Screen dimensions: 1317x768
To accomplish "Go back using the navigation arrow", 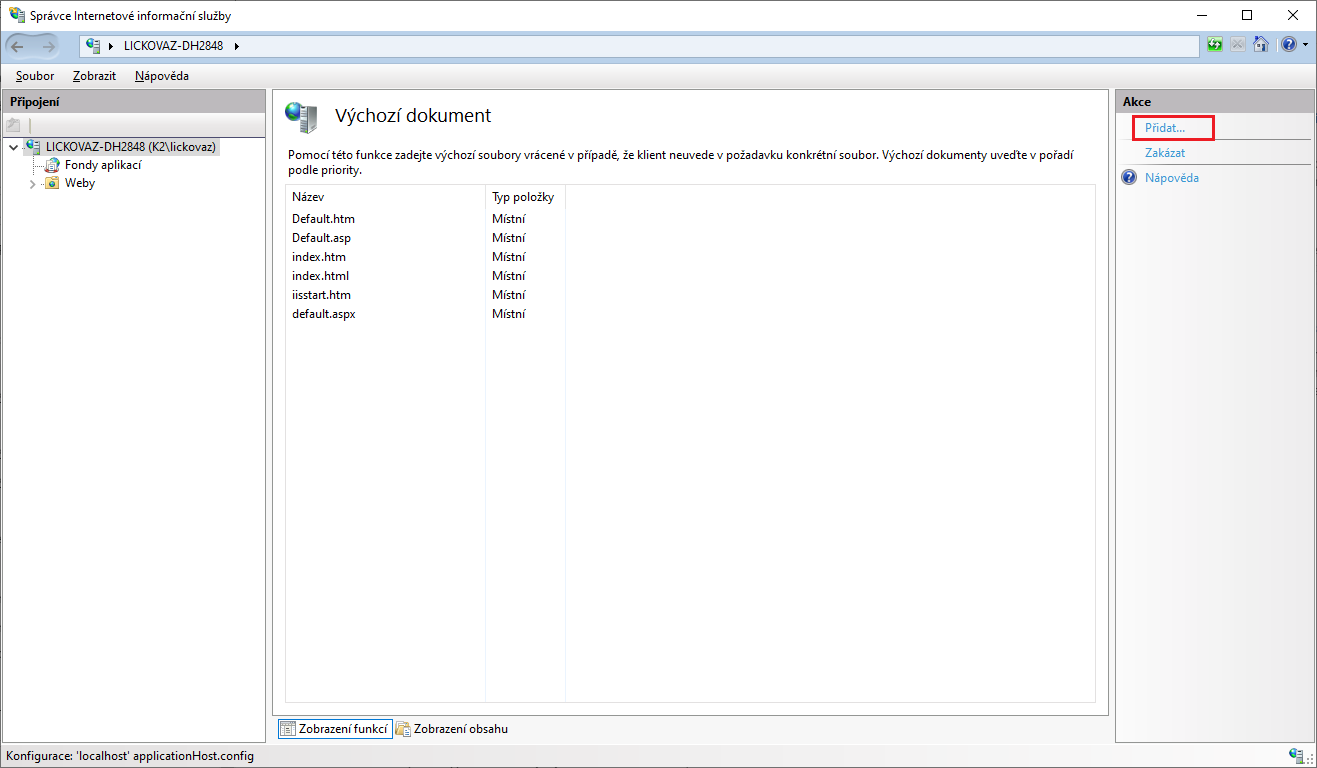I will point(17,46).
